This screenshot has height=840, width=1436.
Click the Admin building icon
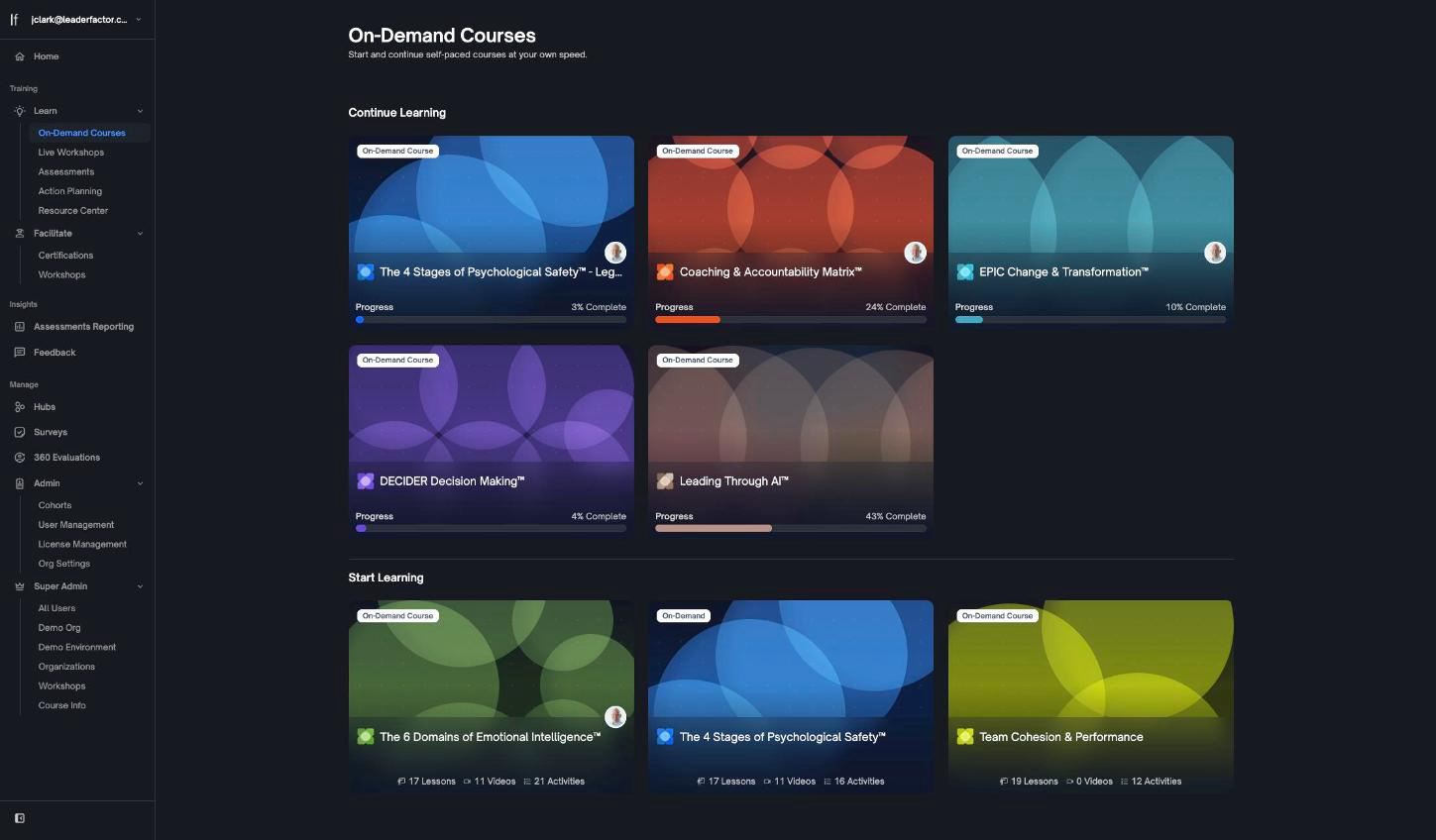pyautogui.click(x=20, y=483)
